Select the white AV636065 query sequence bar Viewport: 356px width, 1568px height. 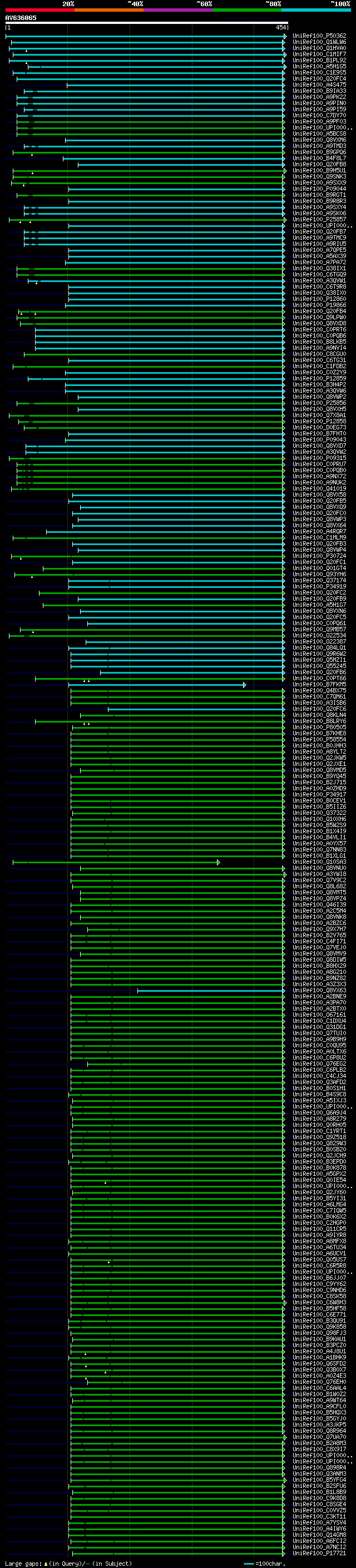[147, 23]
